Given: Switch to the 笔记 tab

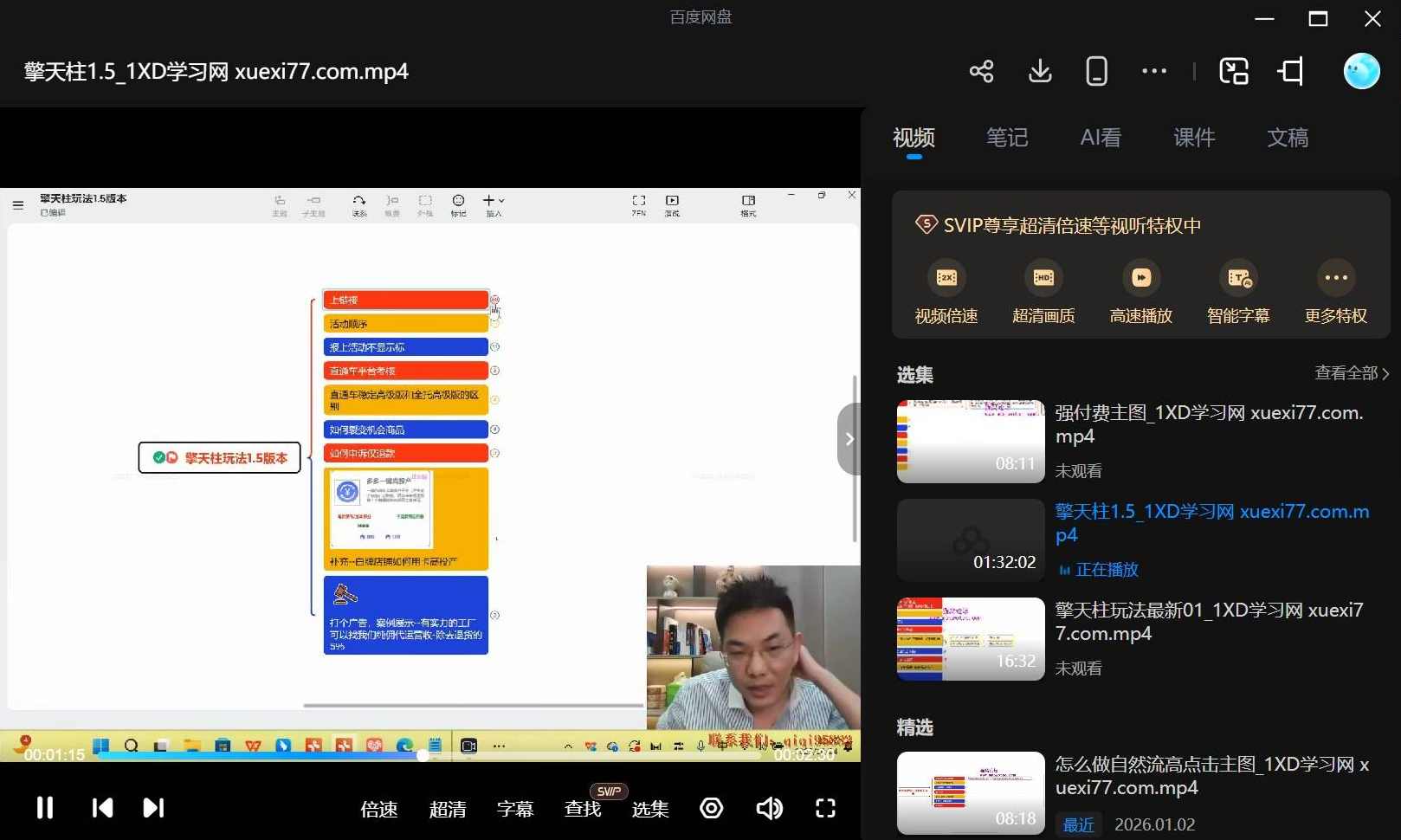Looking at the screenshot, I should 1007,137.
